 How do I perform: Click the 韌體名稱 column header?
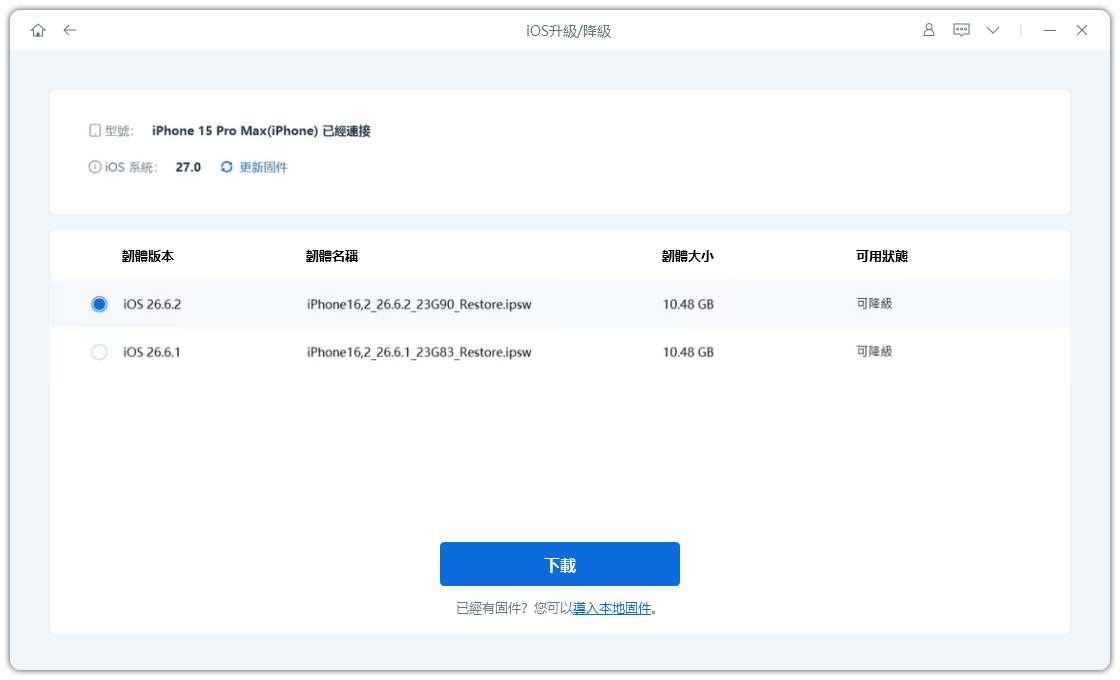coord(331,256)
